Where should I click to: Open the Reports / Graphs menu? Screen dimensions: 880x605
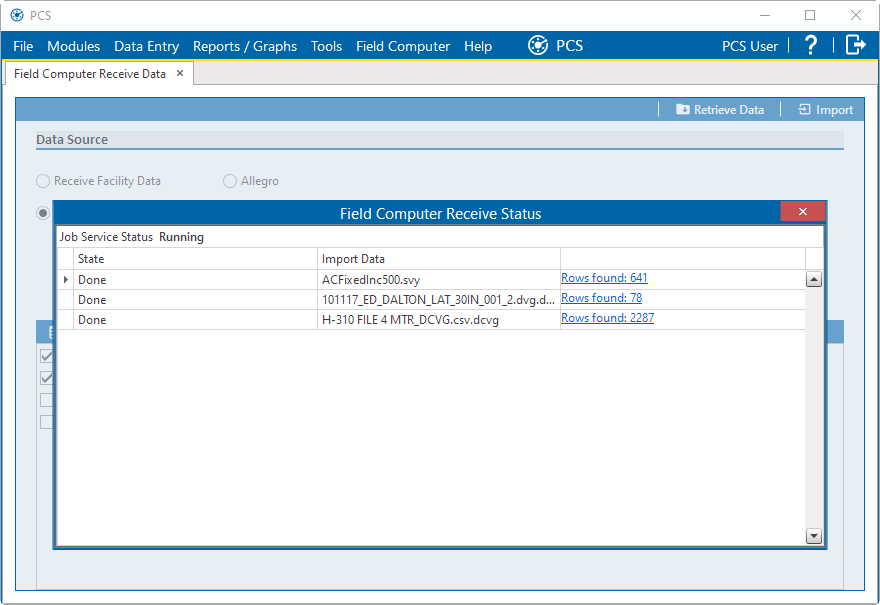point(244,46)
